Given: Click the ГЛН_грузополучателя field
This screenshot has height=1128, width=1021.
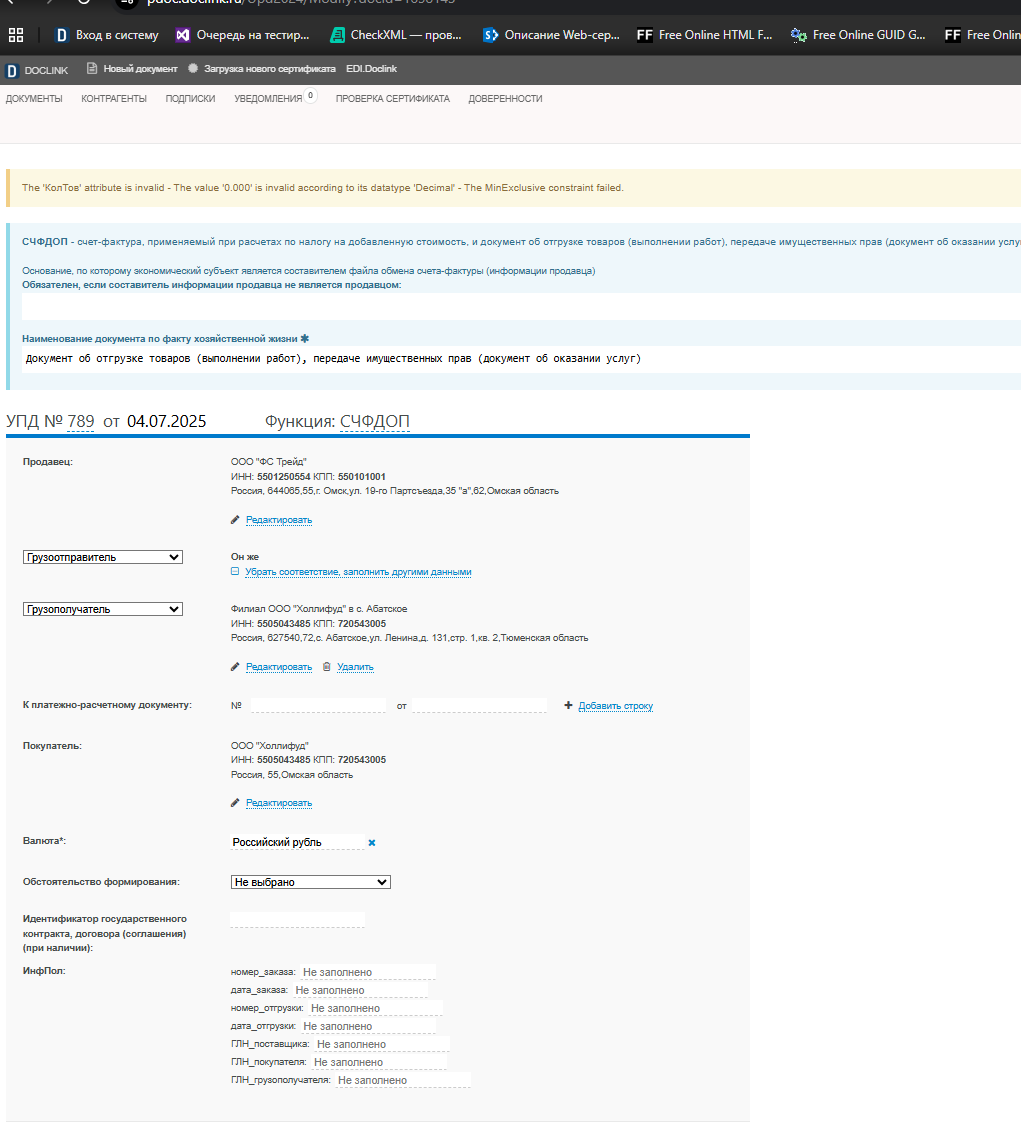Looking at the screenshot, I should (x=403, y=1081).
